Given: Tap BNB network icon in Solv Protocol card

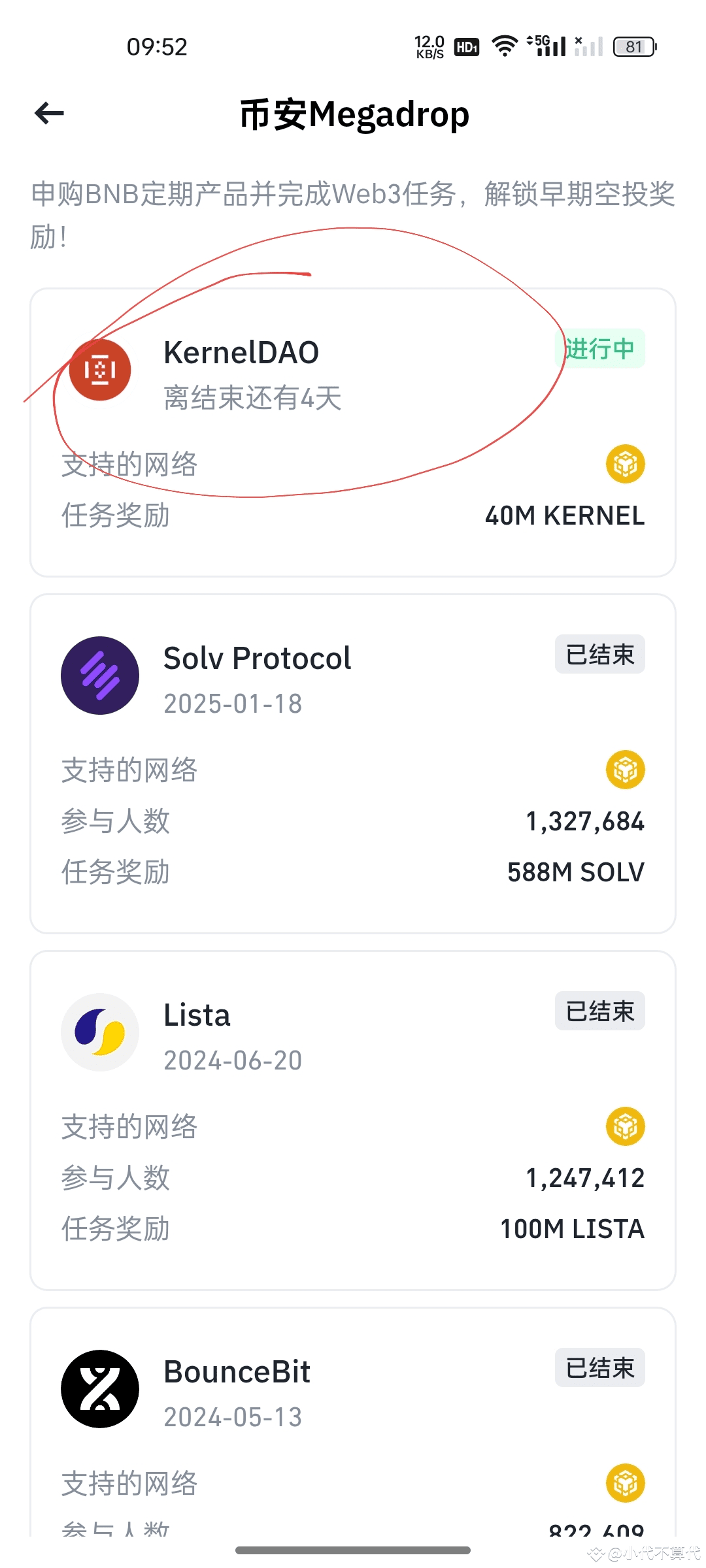Looking at the screenshot, I should tap(626, 770).
